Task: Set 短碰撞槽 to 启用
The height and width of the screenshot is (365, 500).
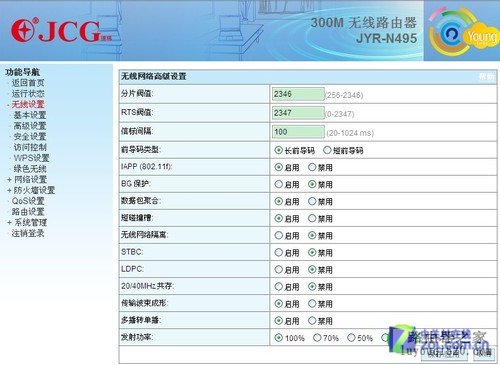Action: click(x=278, y=218)
